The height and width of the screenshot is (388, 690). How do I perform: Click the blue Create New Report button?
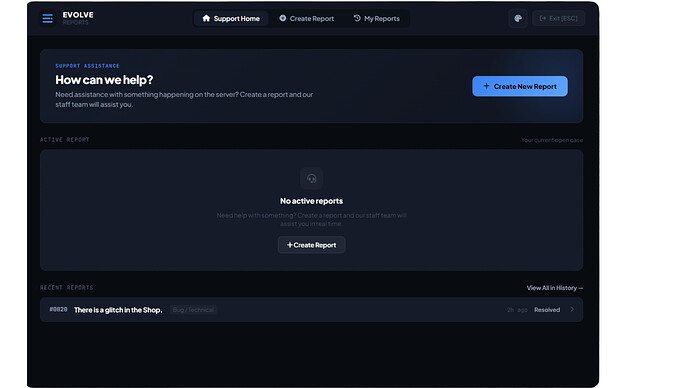[x=520, y=86]
